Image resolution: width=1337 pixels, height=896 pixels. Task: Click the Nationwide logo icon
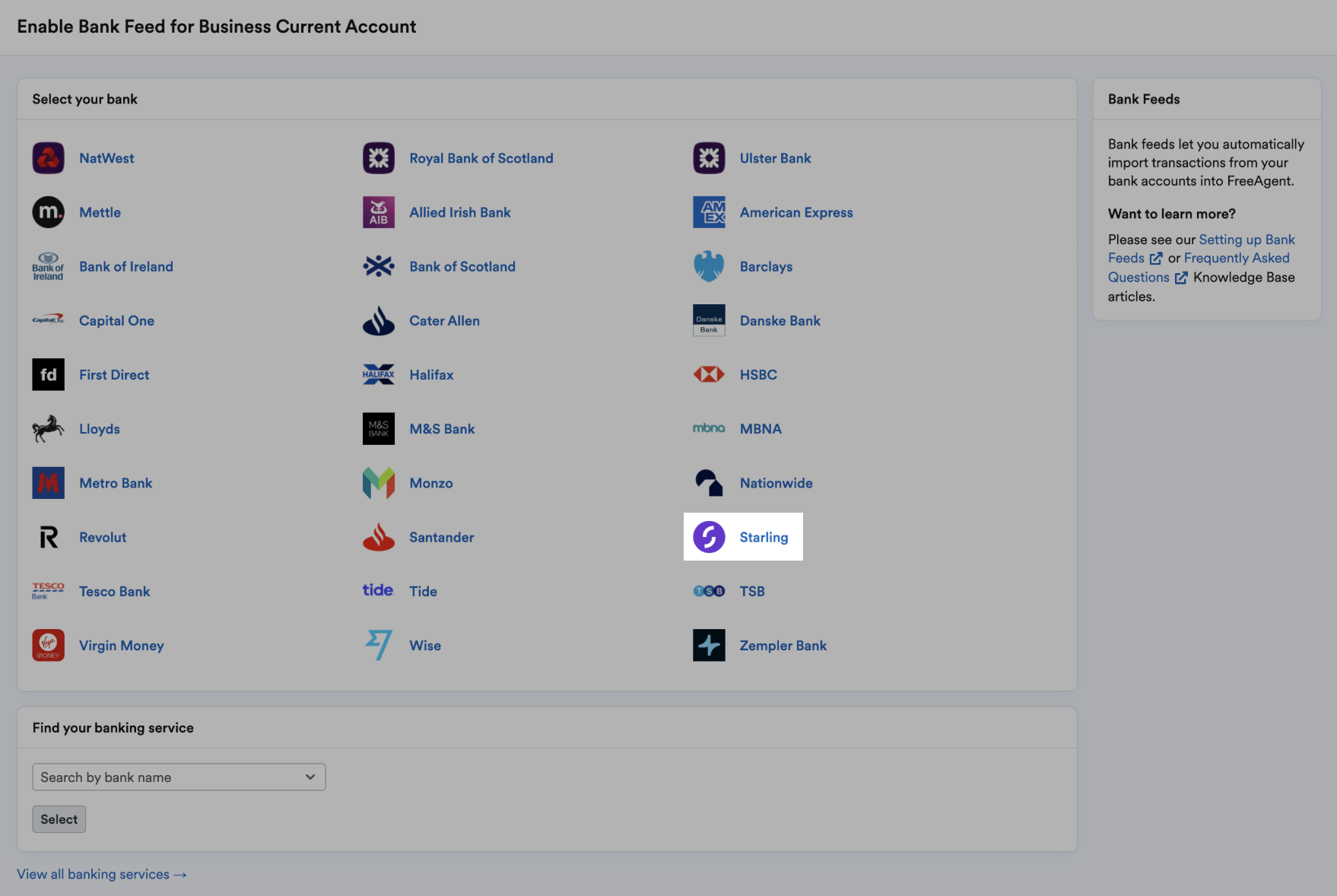(709, 483)
